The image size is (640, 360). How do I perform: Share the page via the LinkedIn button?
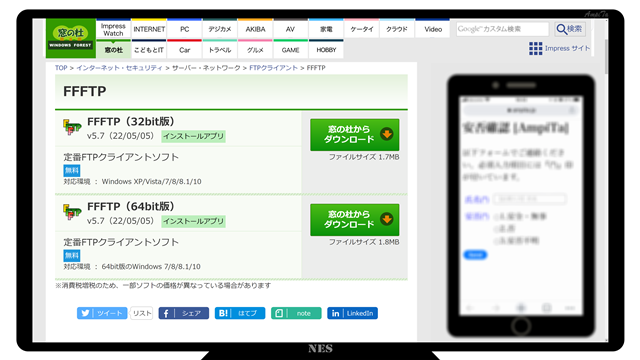tap(352, 313)
